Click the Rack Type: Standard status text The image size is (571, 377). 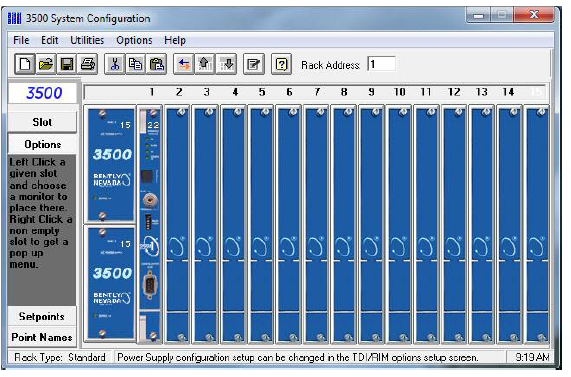tap(60, 357)
